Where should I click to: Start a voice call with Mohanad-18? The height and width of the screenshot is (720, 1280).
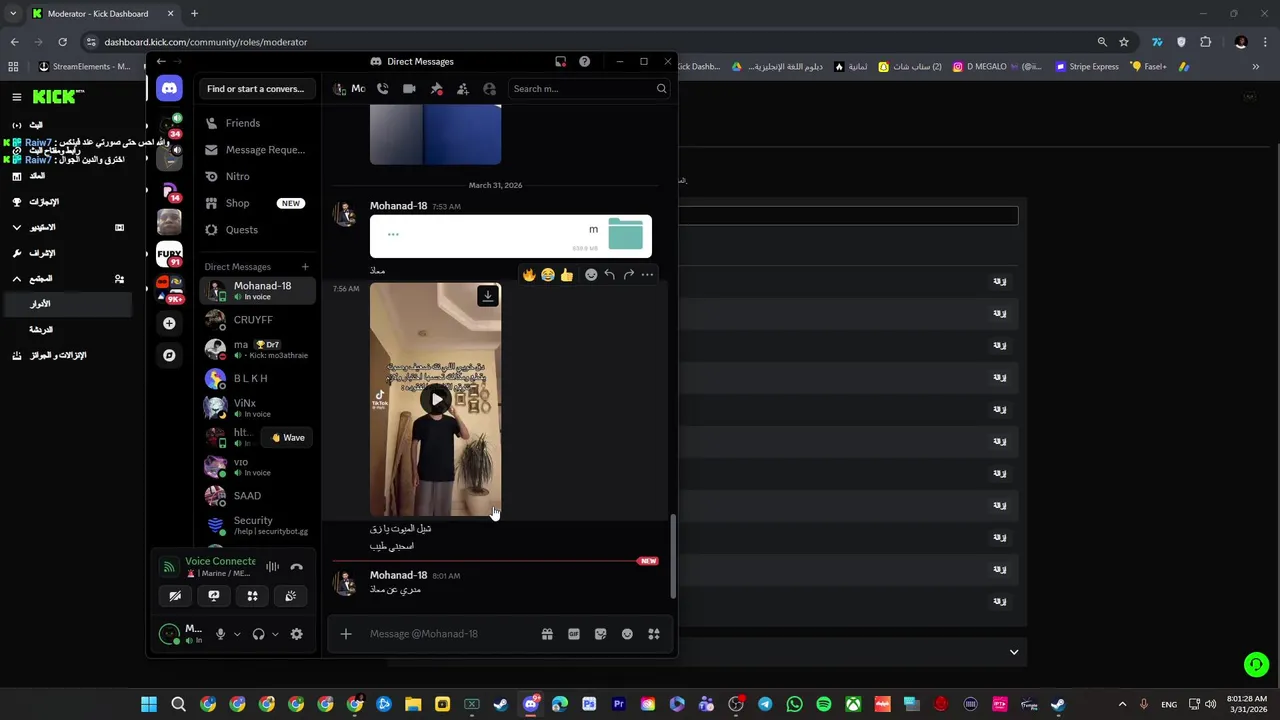(382, 89)
